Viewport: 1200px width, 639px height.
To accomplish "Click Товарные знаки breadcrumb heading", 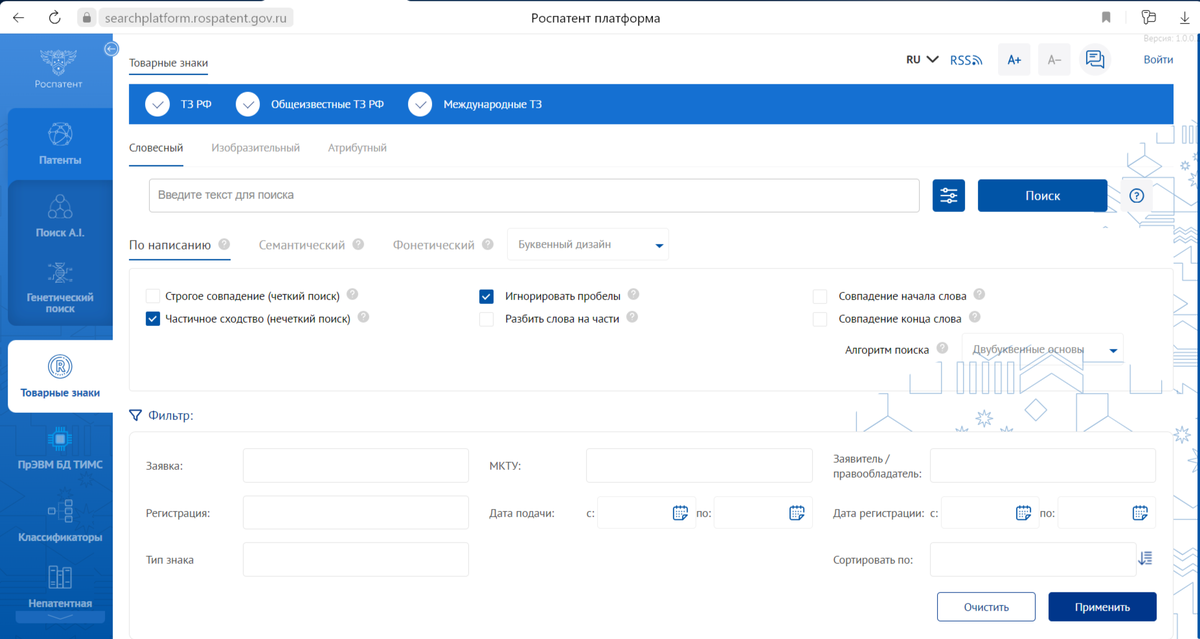I will tap(169, 63).
